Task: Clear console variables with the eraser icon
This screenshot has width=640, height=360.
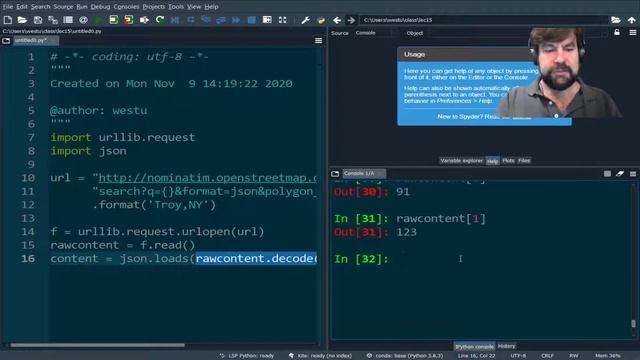Action: tap(620, 173)
